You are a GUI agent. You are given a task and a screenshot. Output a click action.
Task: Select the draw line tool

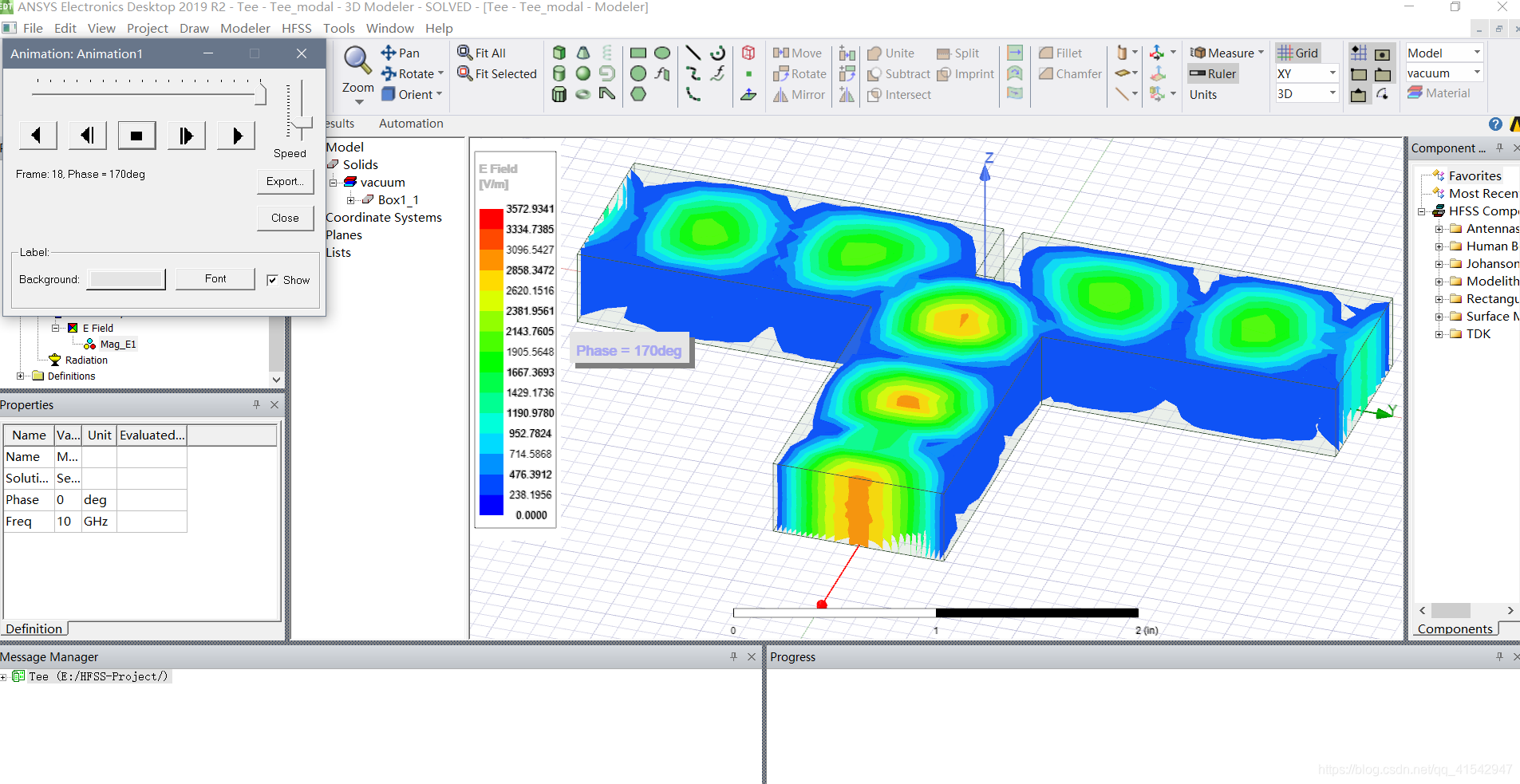click(x=693, y=53)
